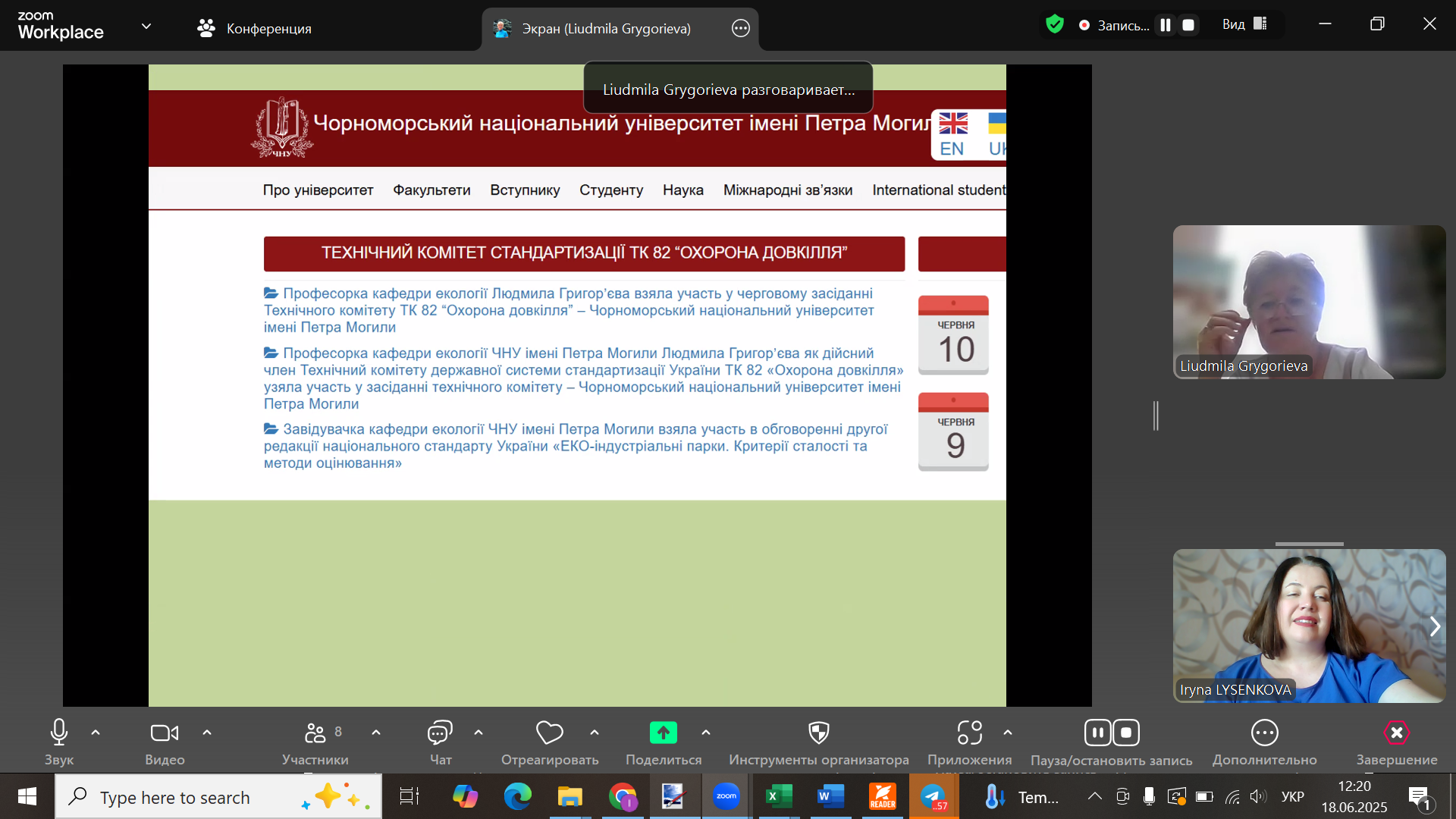Screen dimensions: 1456x819
Task: Open Google Chrome from the taskbar
Action: click(x=623, y=797)
